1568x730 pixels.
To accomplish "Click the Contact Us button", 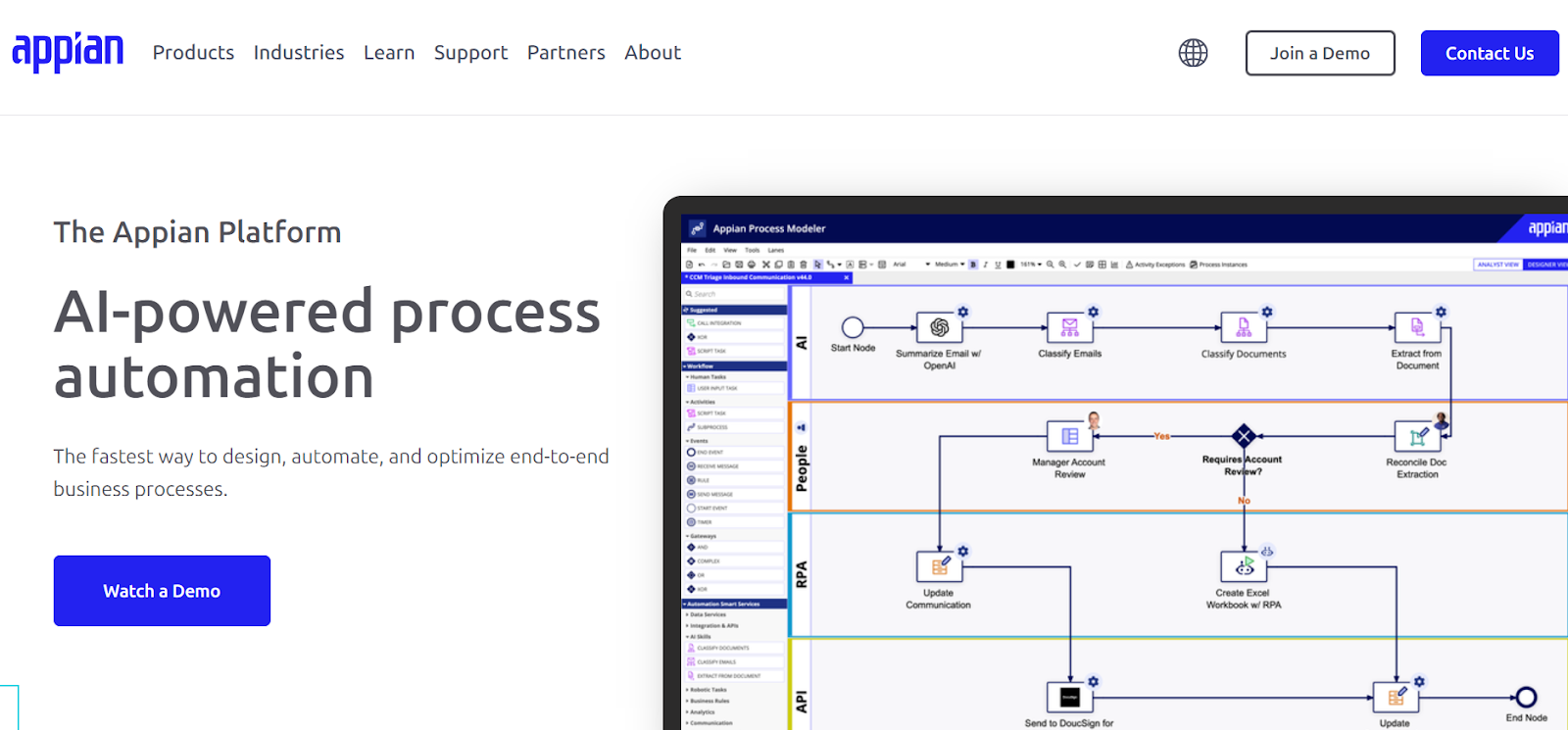I will tap(1490, 53).
